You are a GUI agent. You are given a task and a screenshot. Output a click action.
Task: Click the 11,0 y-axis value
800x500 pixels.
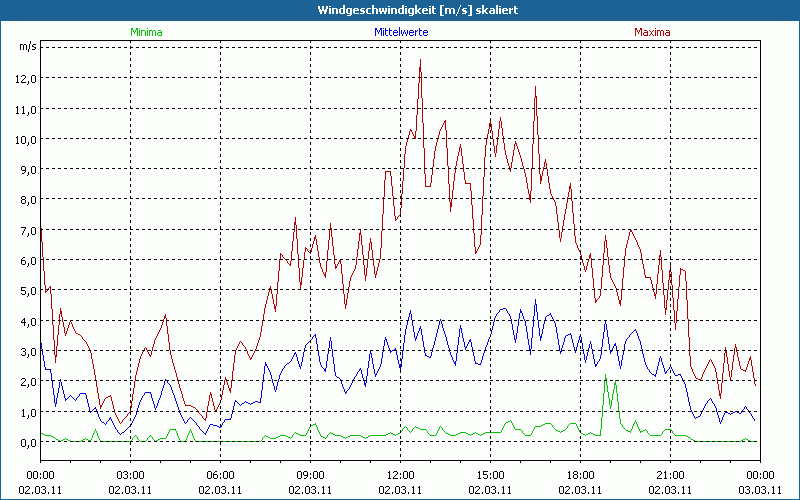[x=28, y=109]
